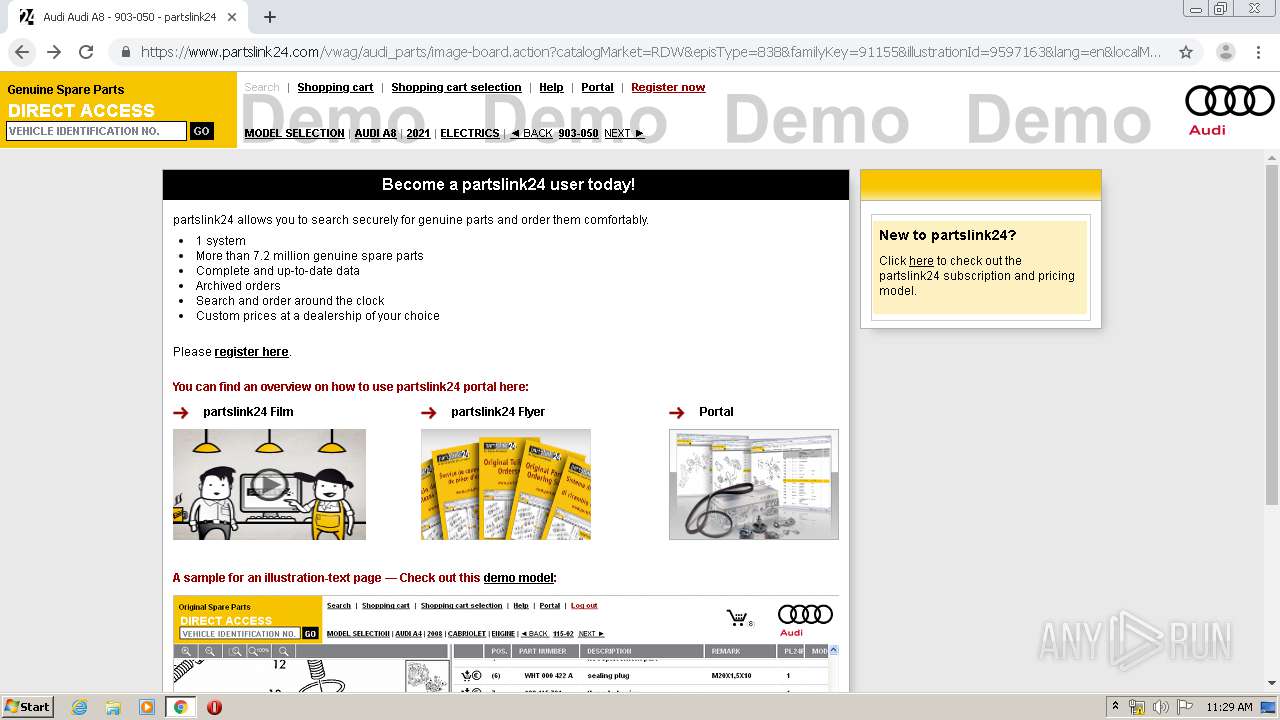Viewport: 1280px width, 720px height.
Task: Open the Portal link above belt image
Action: click(716, 412)
